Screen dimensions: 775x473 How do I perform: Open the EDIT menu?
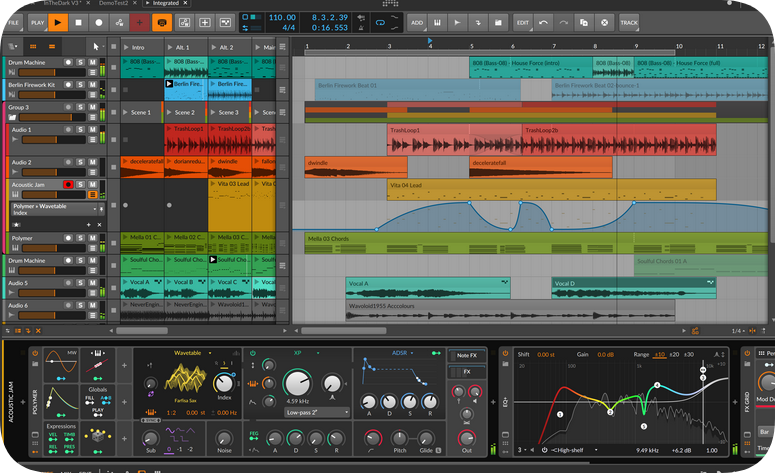pyautogui.click(x=523, y=23)
